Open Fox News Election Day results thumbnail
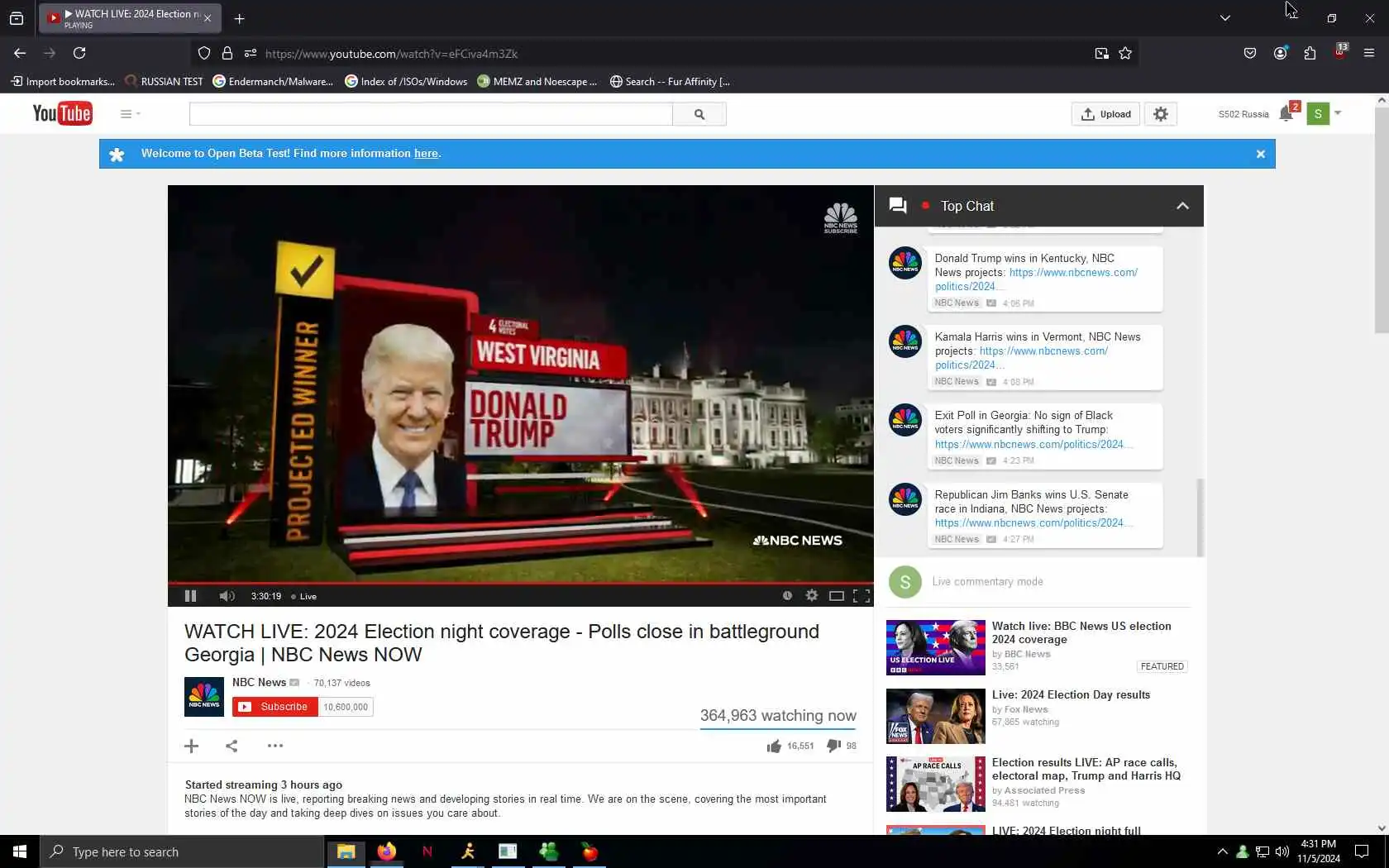Viewport: 1389px width, 868px height. click(936, 716)
